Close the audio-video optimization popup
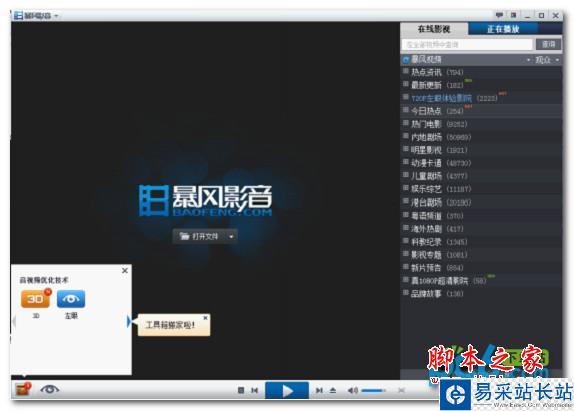 pos(125,270)
